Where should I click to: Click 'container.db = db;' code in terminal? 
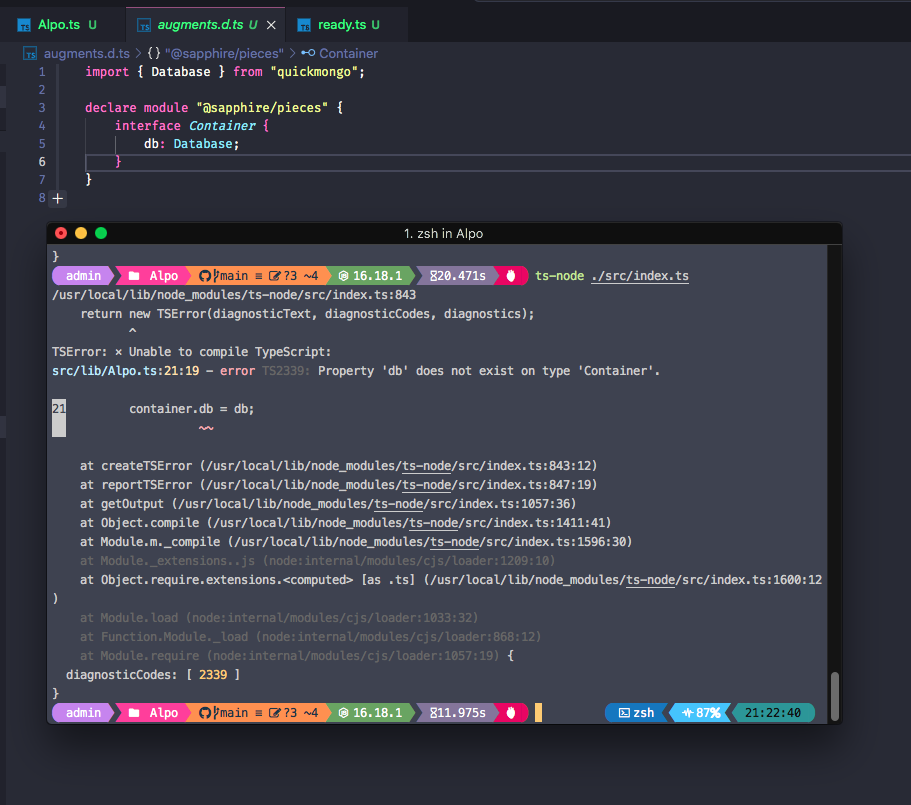pos(191,409)
